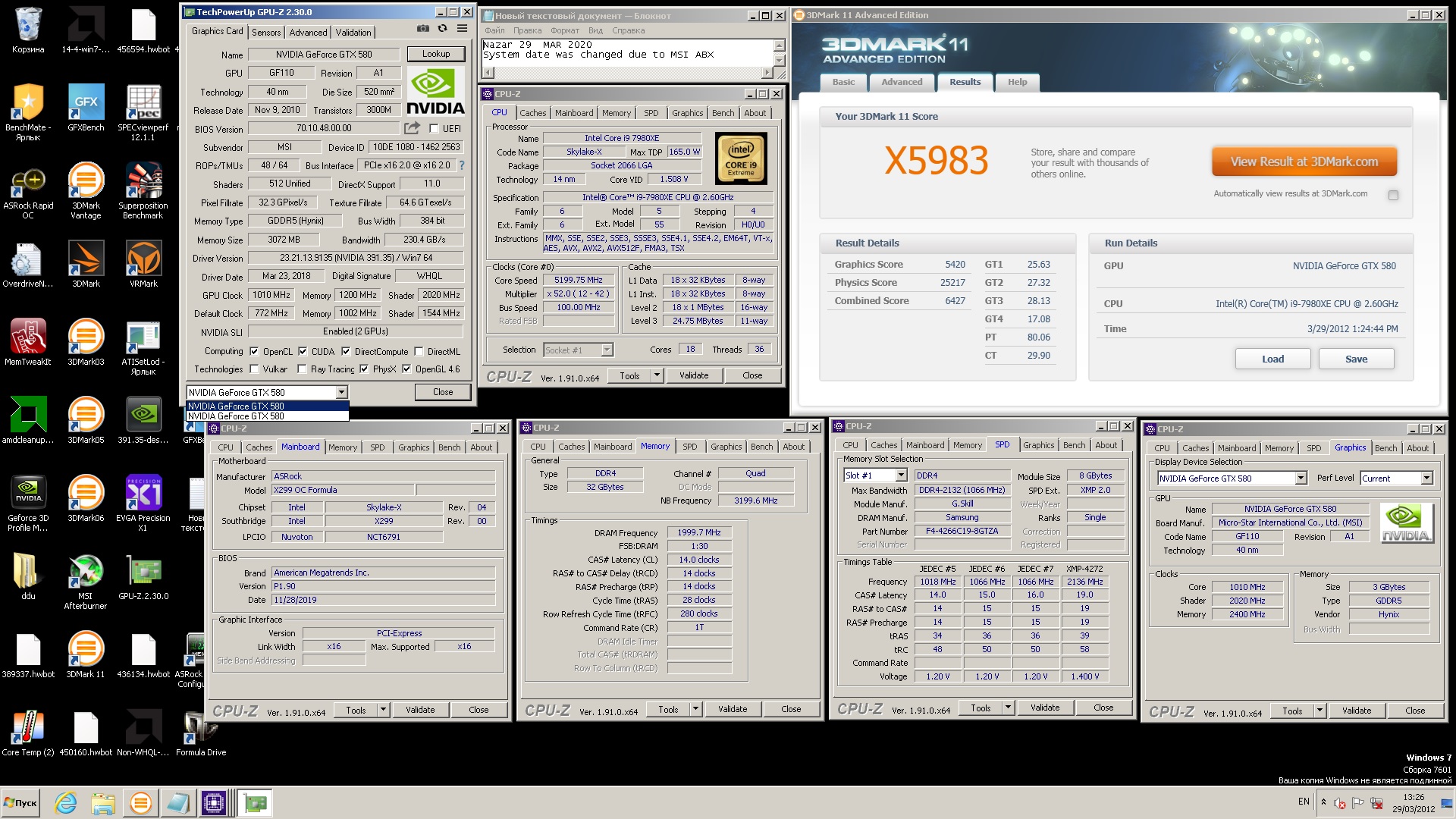
Task: Expand Tools dropdown arrow in Memory CPU-Z window
Action: point(696,709)
